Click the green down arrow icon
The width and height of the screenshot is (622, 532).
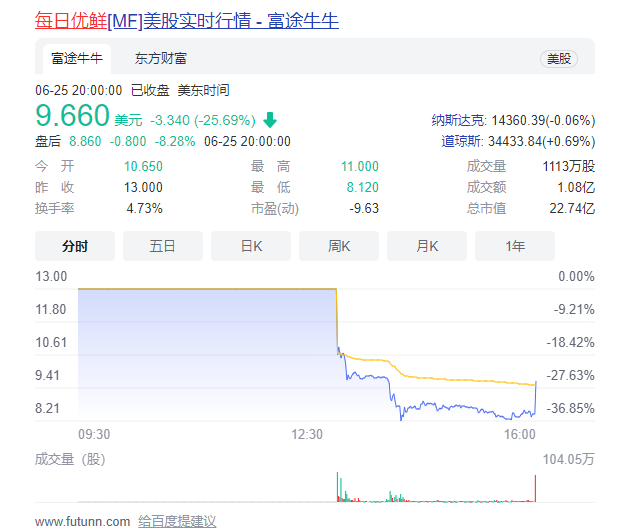coord(270,120)
